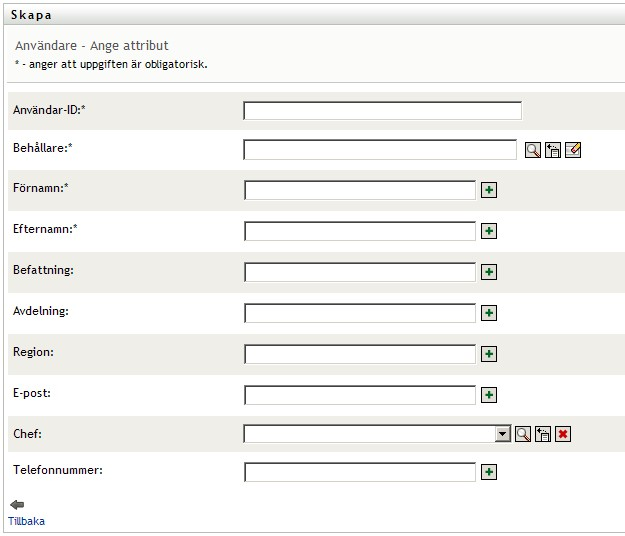Click the history icon beside Chef dropdown
Image resolution: width=625 pixels, height=536 pixels.
(543, 434)
